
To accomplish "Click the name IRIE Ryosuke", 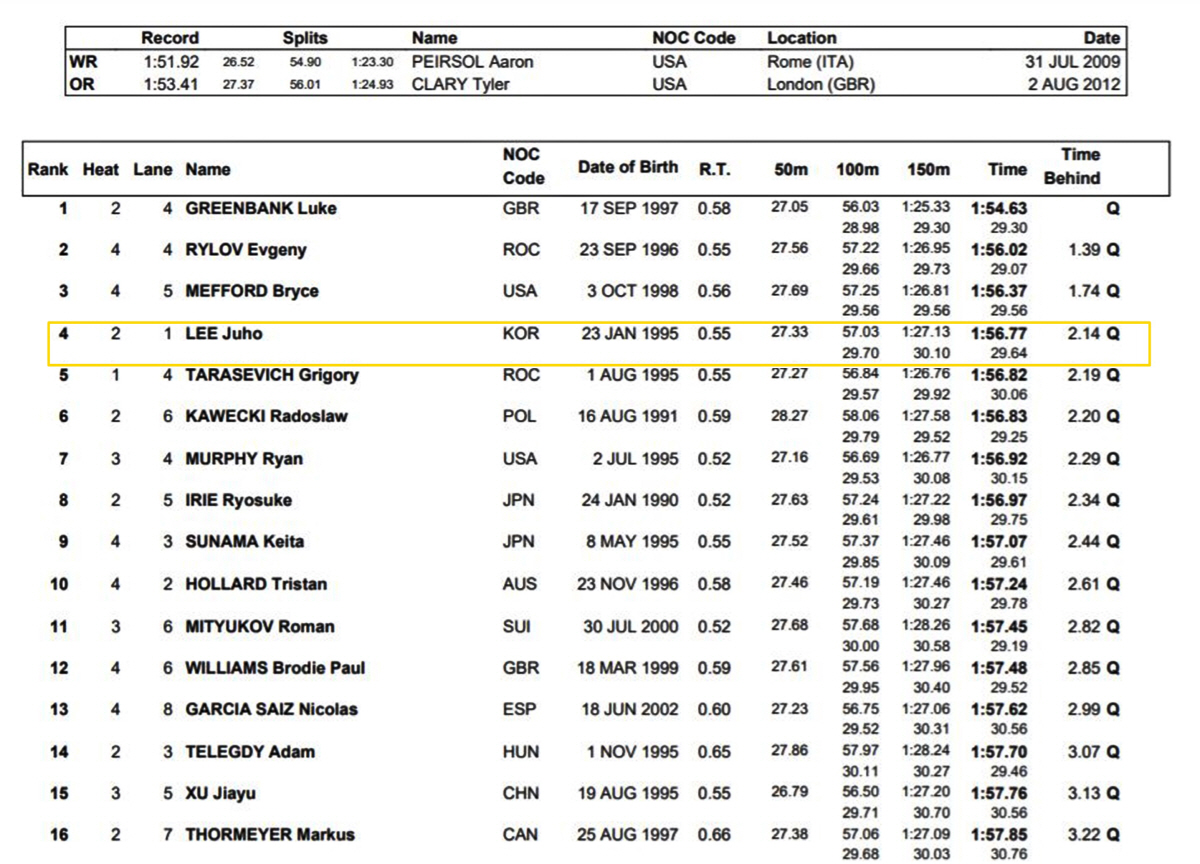I will click(238, 500).
